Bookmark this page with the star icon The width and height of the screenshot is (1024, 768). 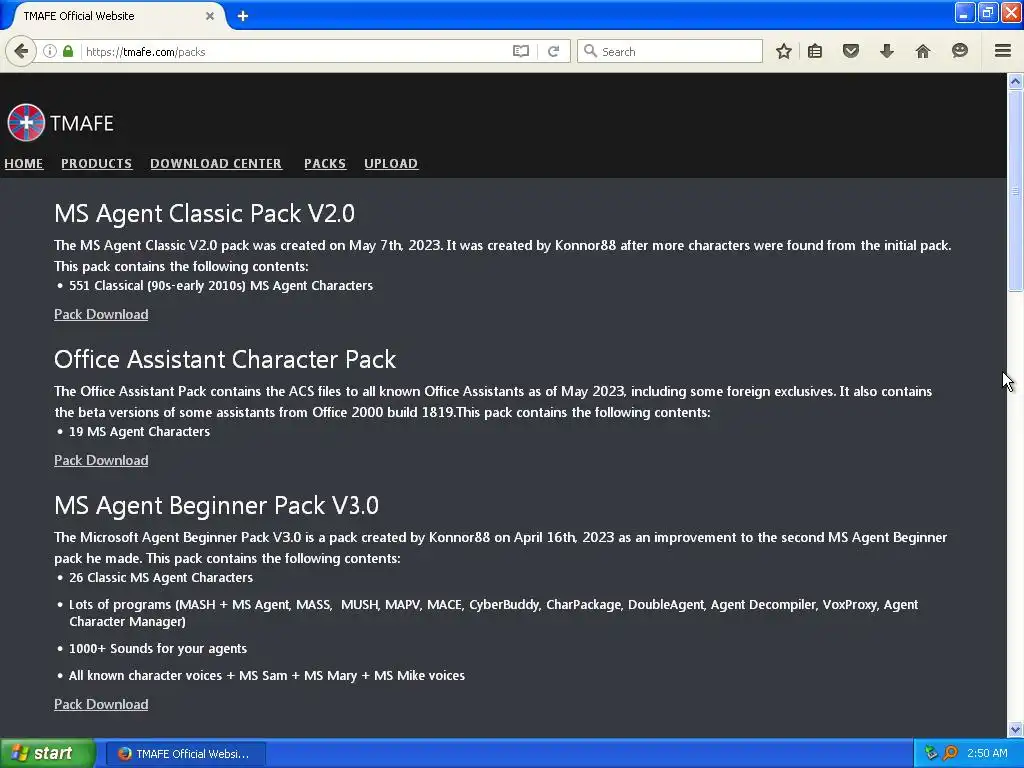(x=784, y=51)
